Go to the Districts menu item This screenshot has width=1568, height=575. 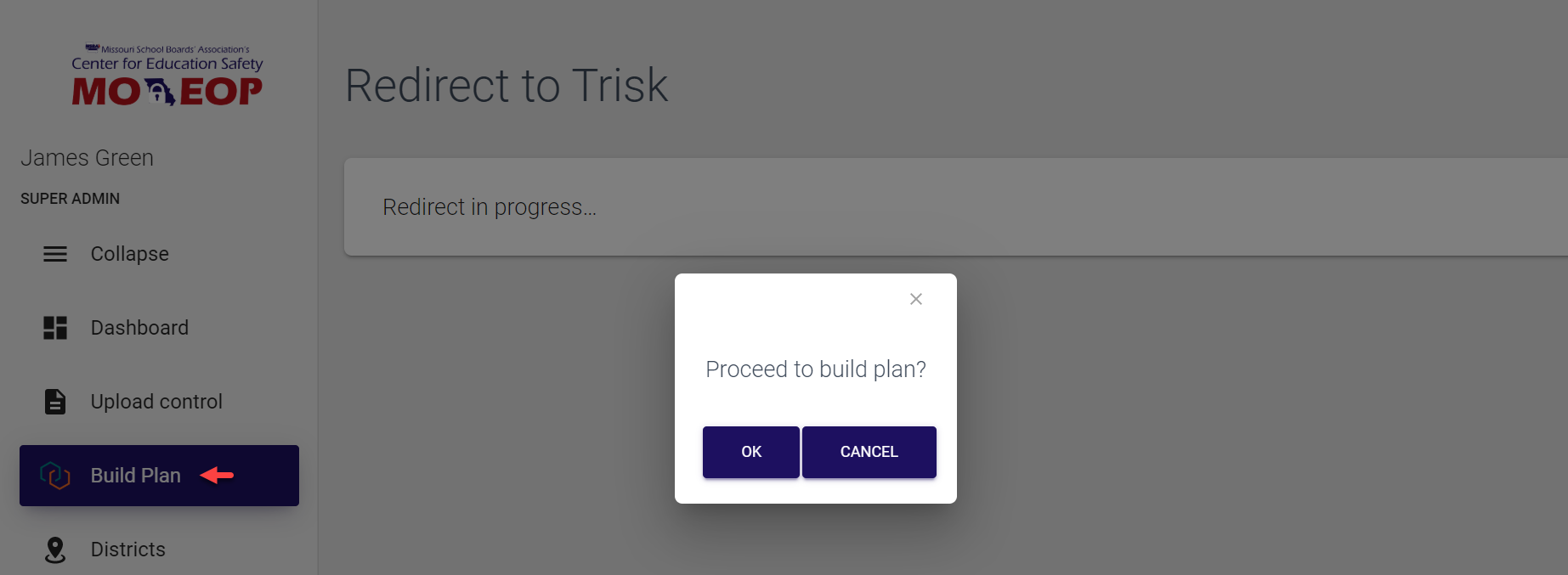tap(128, 550)
